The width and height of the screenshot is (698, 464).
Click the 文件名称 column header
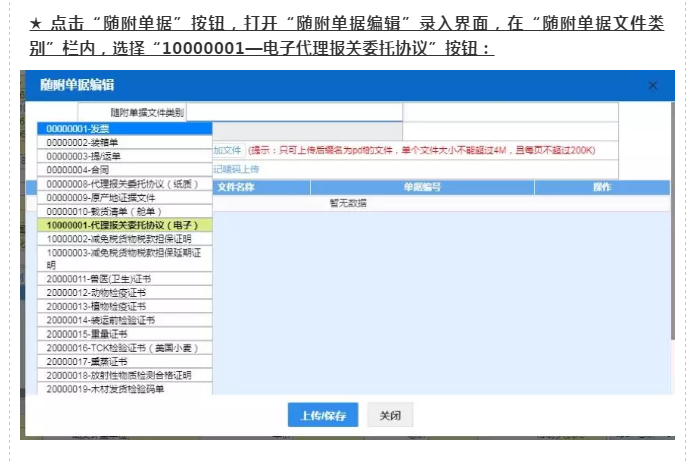[236, 187]
